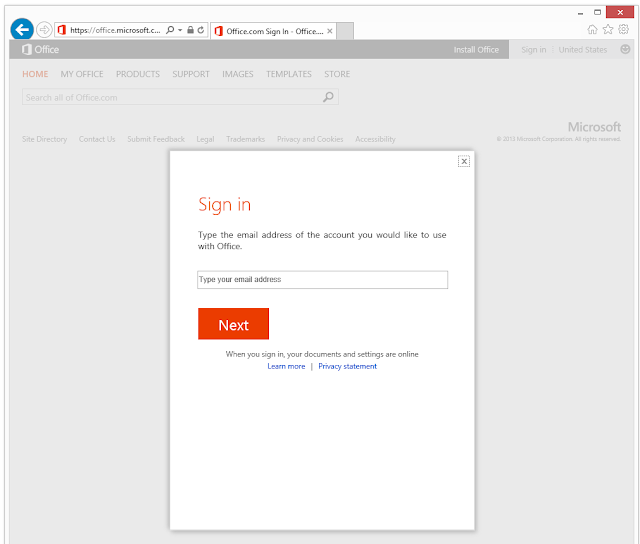Select the Office.com Sign In tab
The image size is (640, 544).
pyautogui.click(x=274, y=31)
